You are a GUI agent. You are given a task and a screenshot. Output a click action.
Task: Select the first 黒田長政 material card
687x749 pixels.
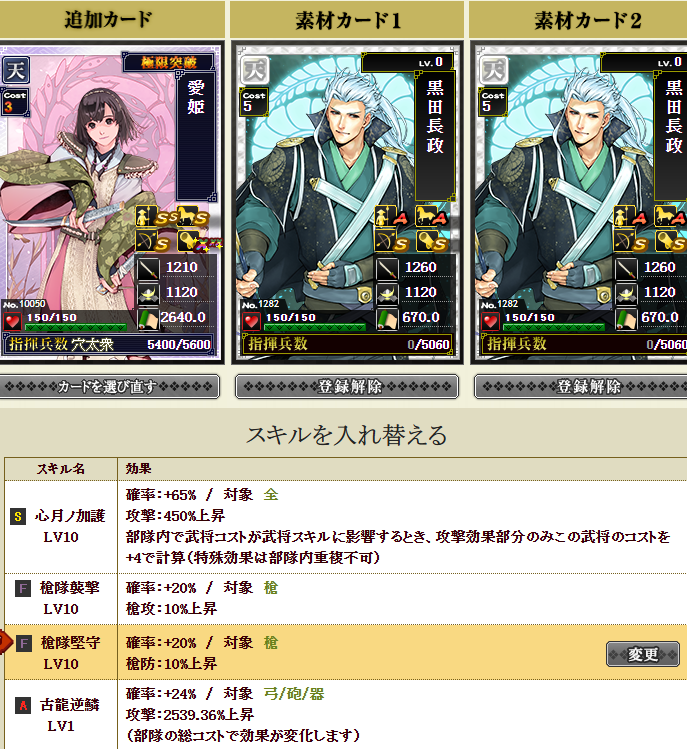(x=347, y=203)
